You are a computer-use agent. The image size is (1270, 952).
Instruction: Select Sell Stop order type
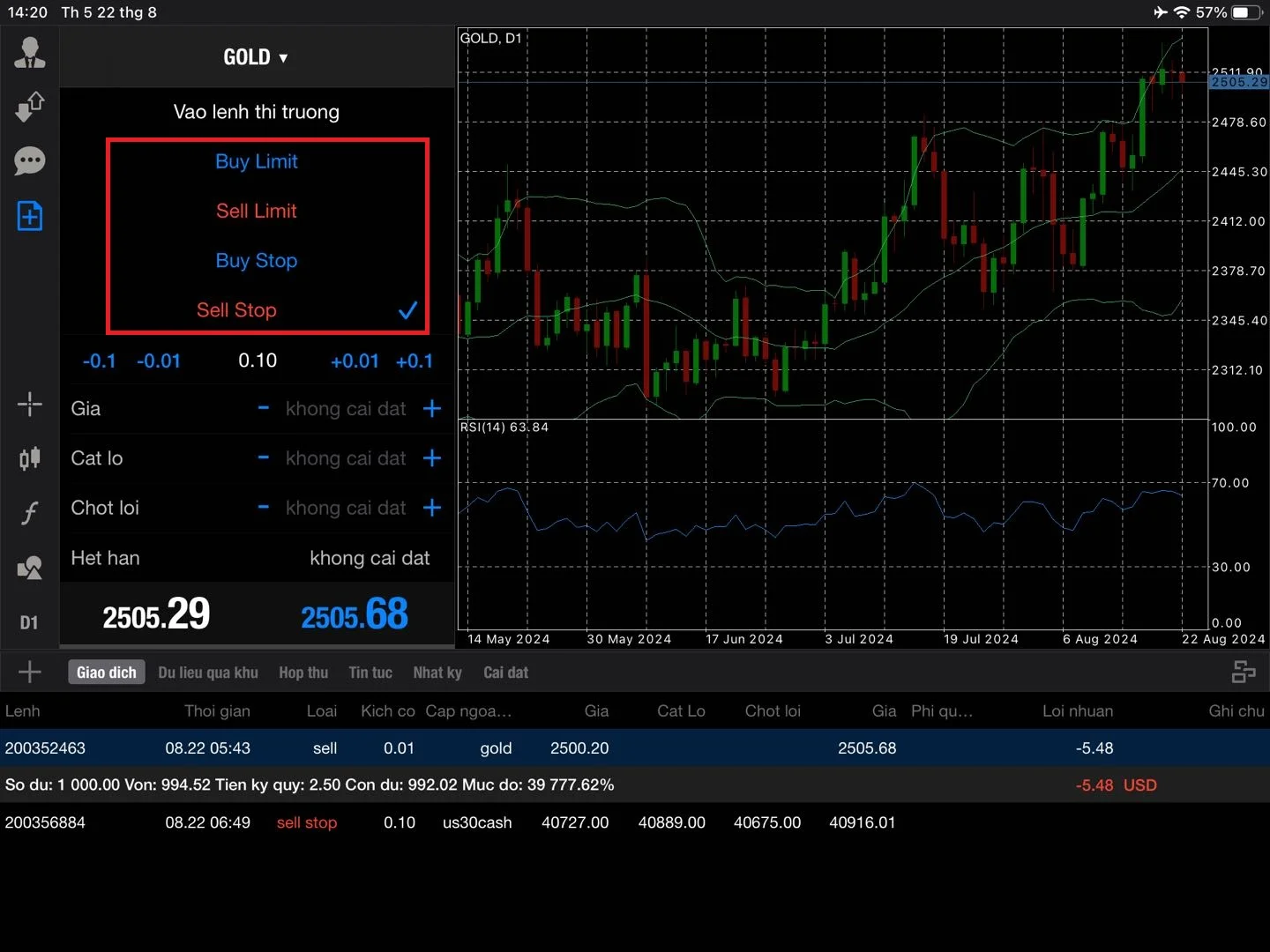[x=236, y=310]
